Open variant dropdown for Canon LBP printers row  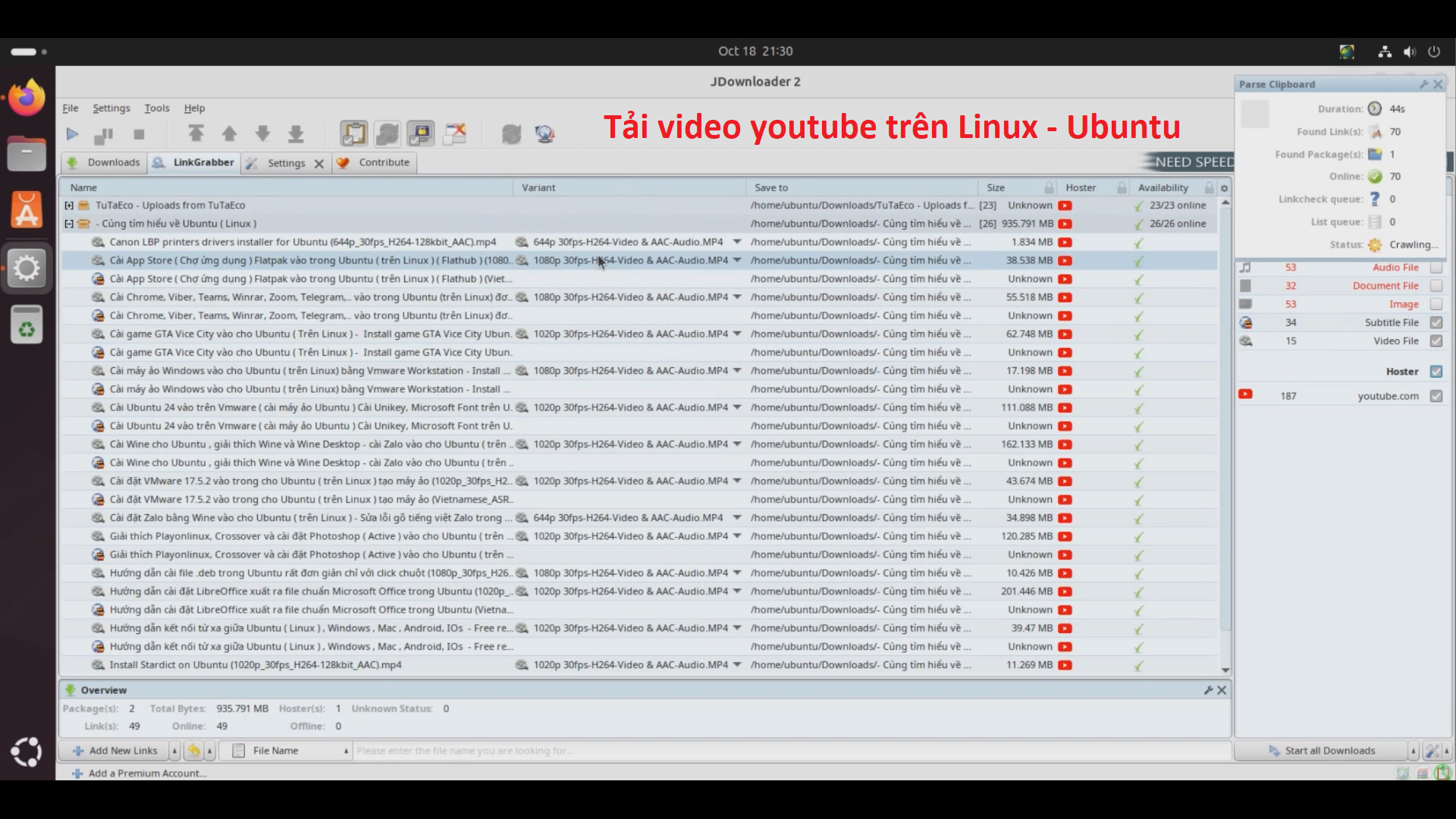click(736, 242)
